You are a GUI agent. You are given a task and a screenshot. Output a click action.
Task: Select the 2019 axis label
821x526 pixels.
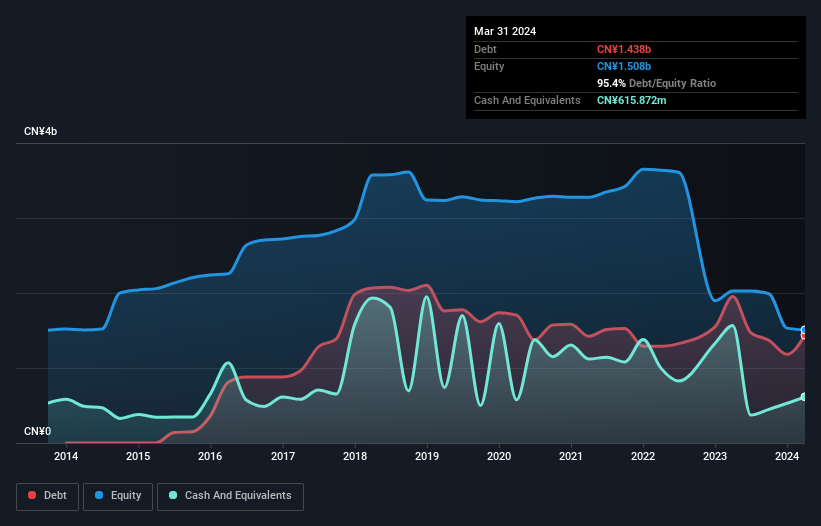427,456
